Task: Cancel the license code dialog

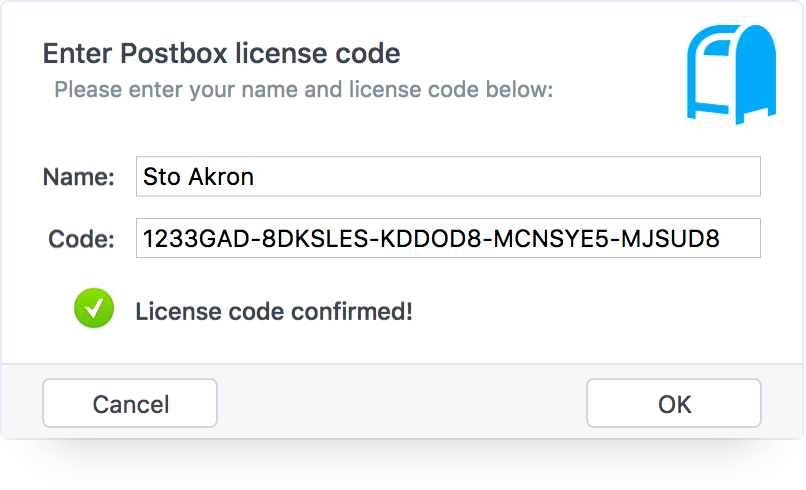Action: pyautogui.click(x=130, y=404)
